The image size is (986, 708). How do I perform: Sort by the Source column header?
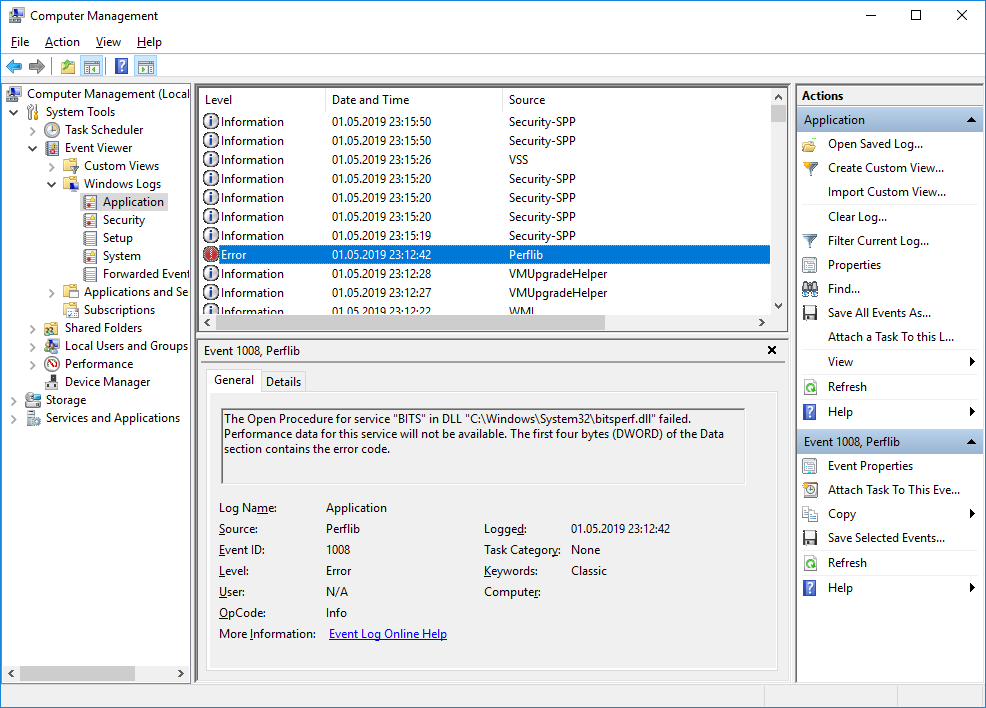click(636, 100)
